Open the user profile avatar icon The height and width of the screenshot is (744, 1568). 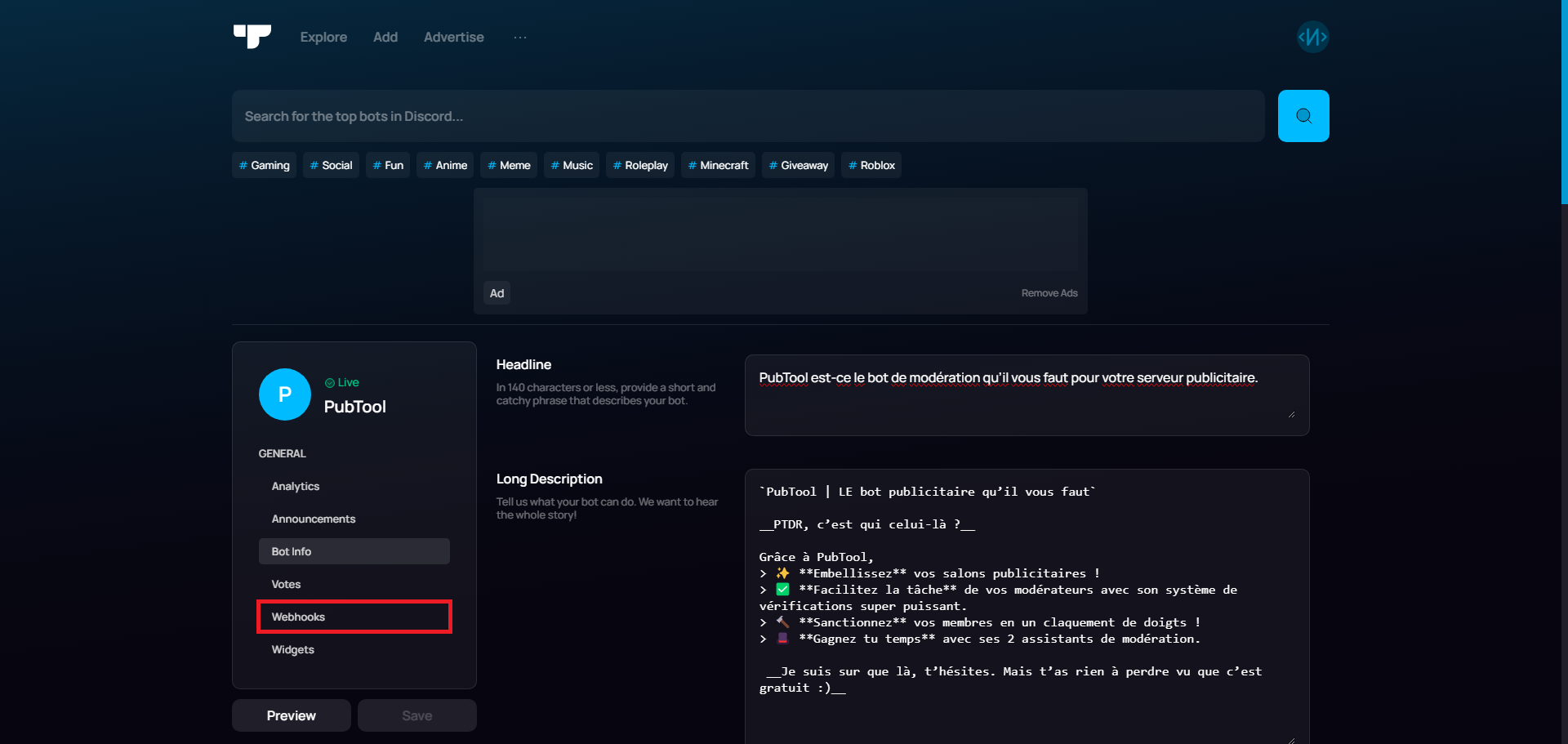click(x=1312, y=37)
